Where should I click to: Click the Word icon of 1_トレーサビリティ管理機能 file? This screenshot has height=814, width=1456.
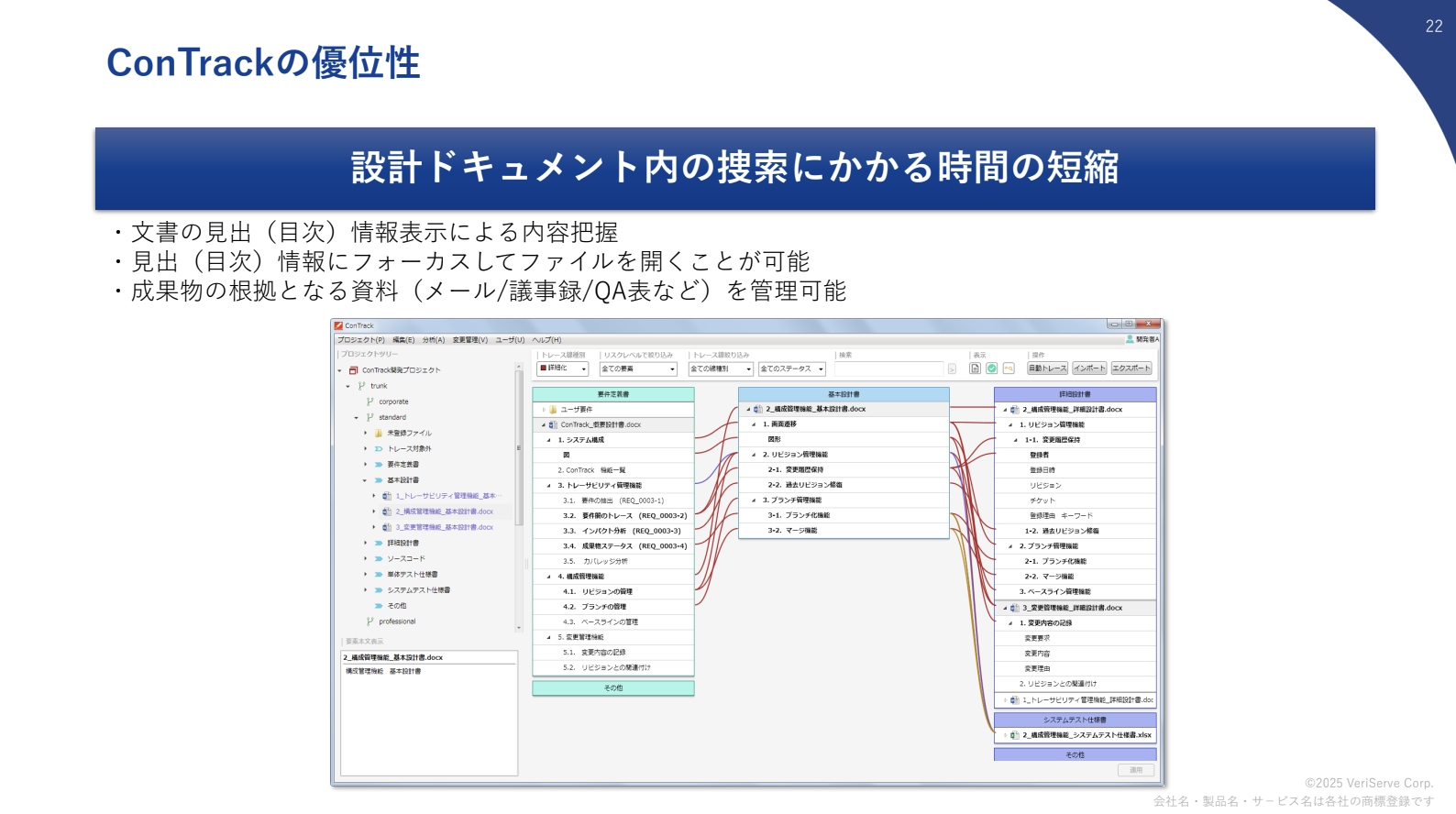[x=387, y=496]
